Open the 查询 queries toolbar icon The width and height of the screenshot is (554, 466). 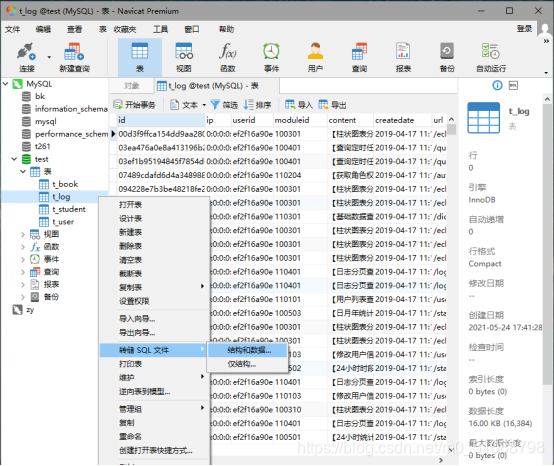[x=359, y=57]
